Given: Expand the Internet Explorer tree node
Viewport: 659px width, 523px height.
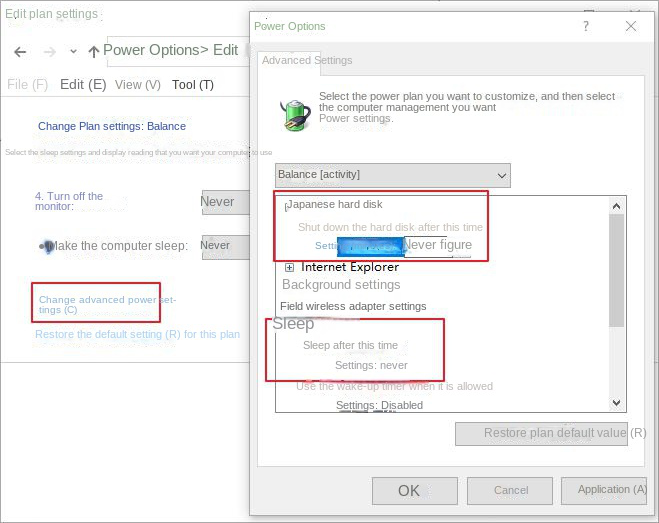Looking at the screenshot, I should click(x=290, y=267).
